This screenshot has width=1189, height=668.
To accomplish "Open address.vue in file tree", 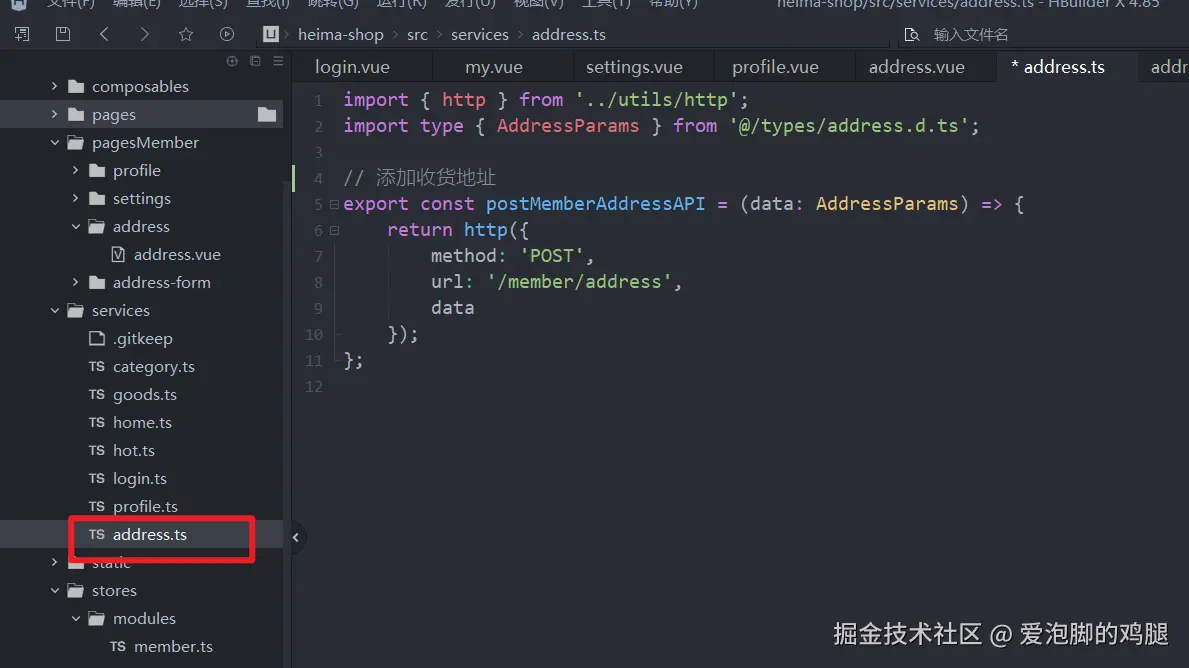I will [x=177, y=254].
